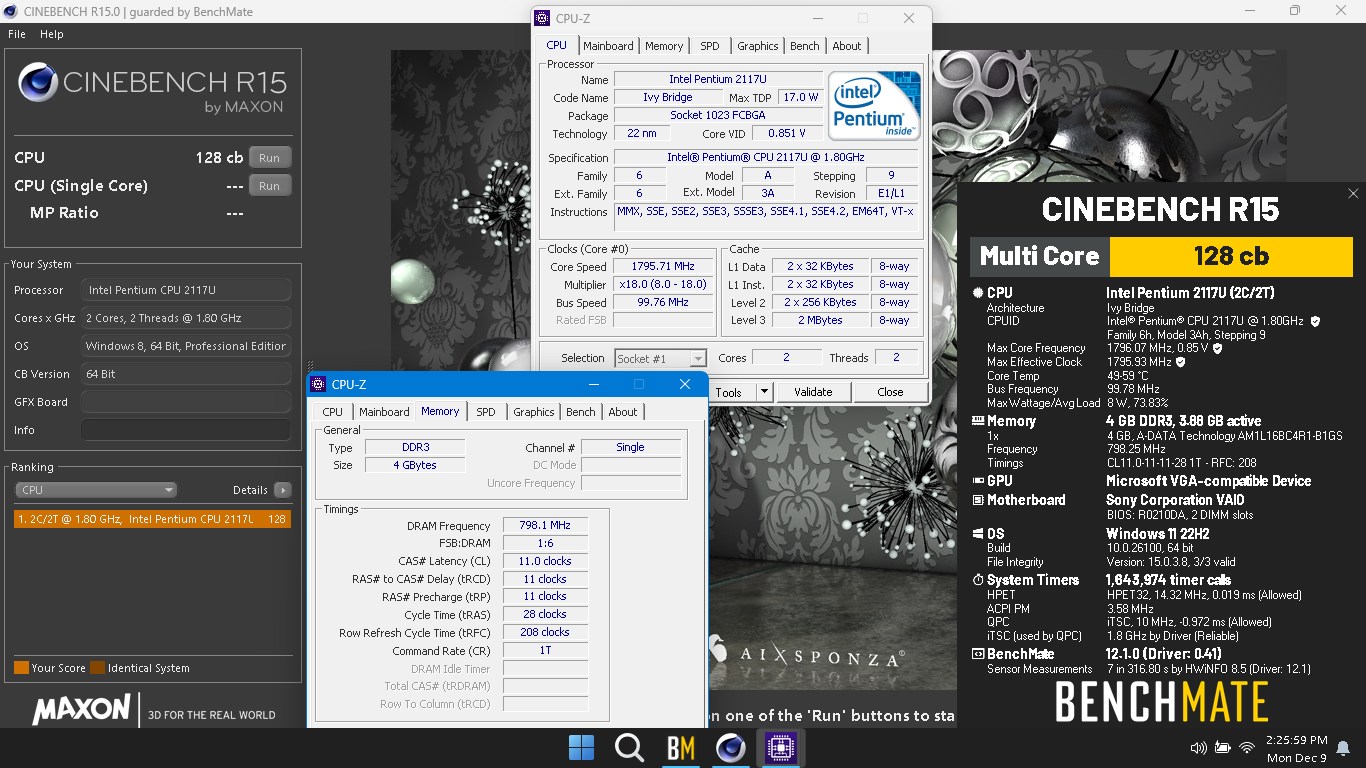Switch to About tab in lower CPU-Z

click(623, 412)
